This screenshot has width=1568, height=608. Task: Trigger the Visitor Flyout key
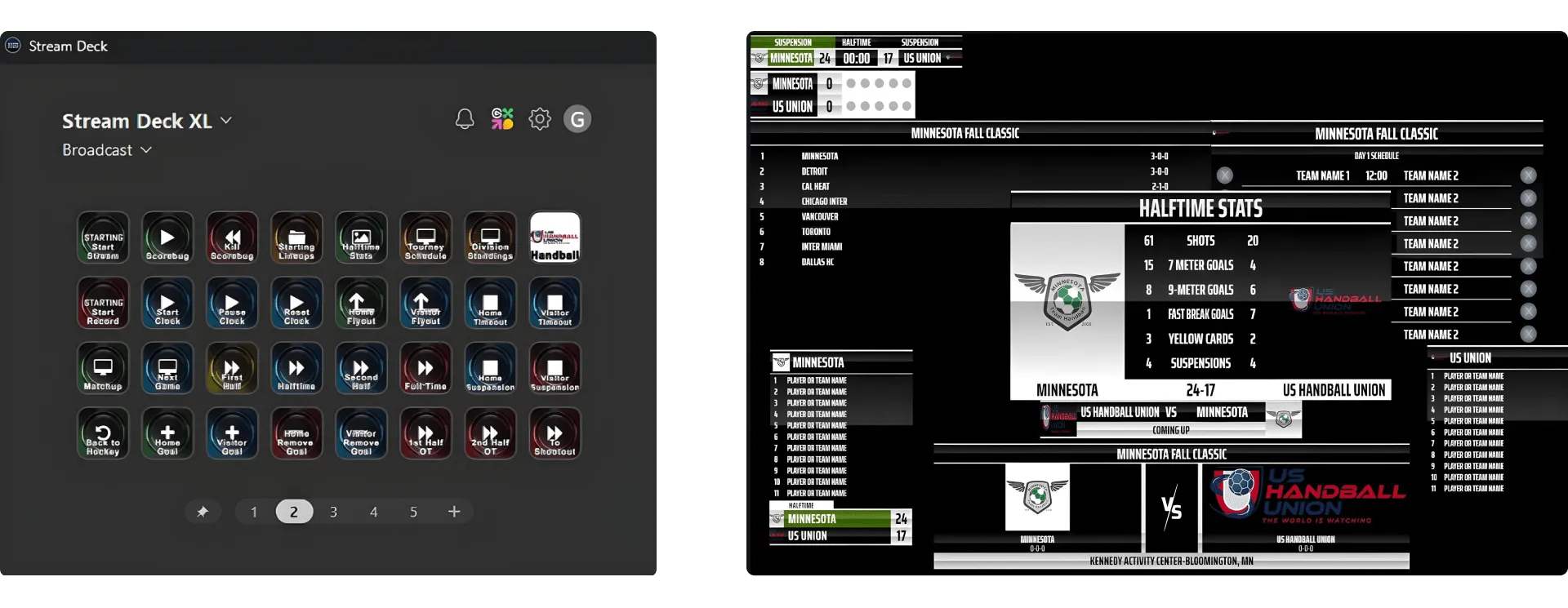pyautogui.click(x=425, y=303)
